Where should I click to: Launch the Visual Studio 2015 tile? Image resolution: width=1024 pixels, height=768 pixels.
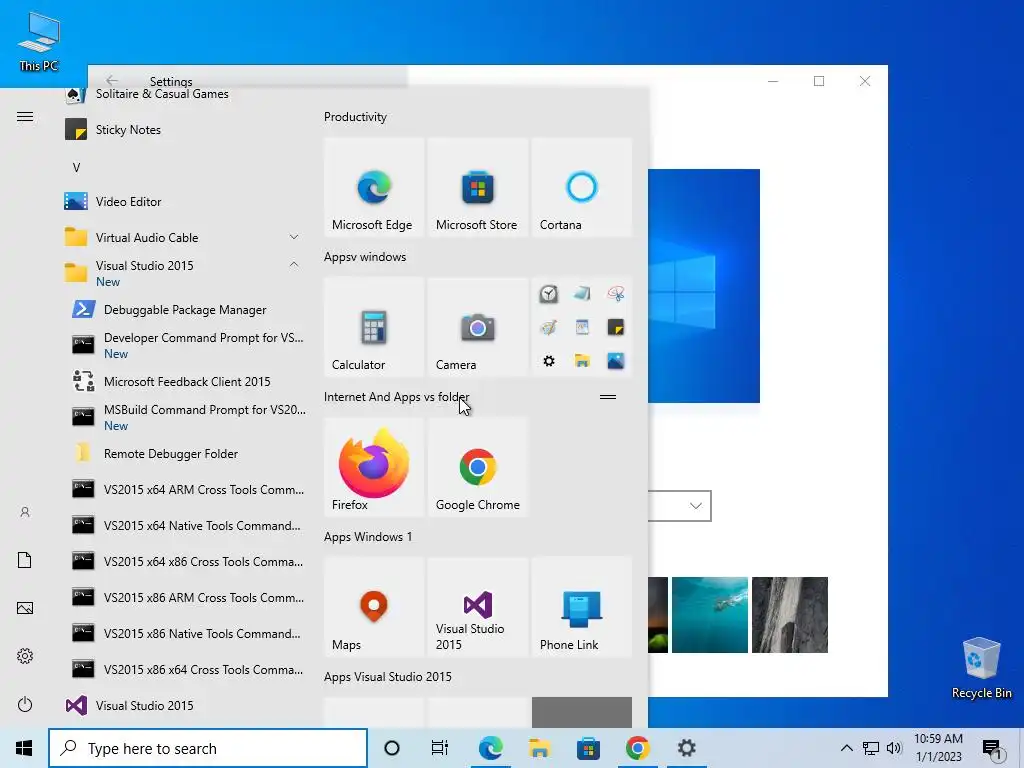point(477,607)
